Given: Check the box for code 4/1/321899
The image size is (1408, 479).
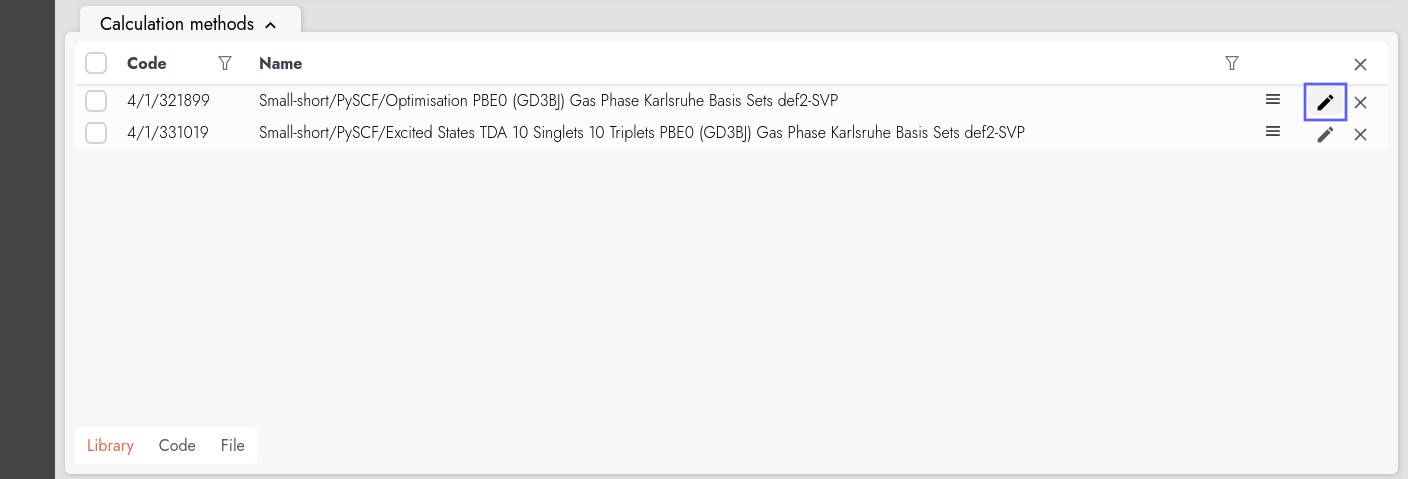Looking at the screenshot, I should 96,101.
